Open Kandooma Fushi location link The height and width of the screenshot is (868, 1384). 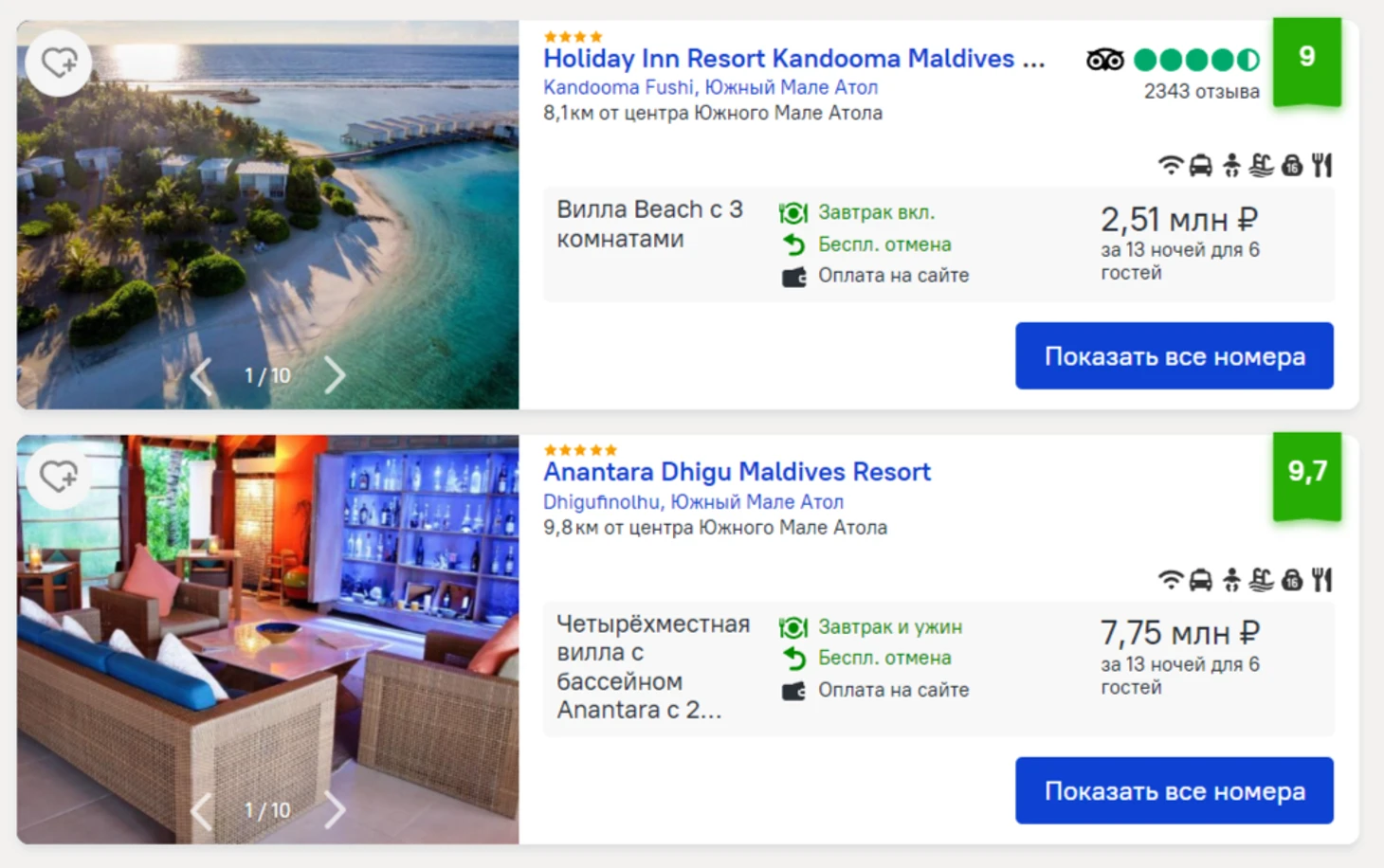(x=710, y=87)
